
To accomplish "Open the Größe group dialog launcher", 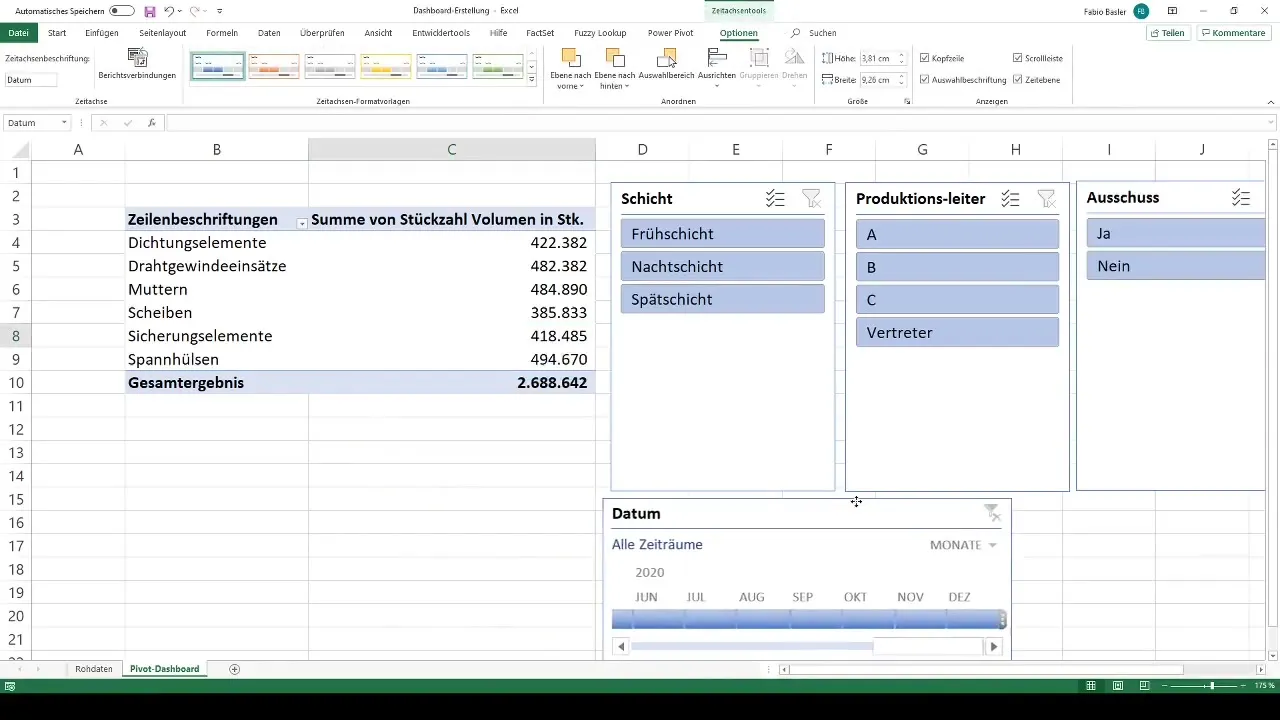I will 907,102.
